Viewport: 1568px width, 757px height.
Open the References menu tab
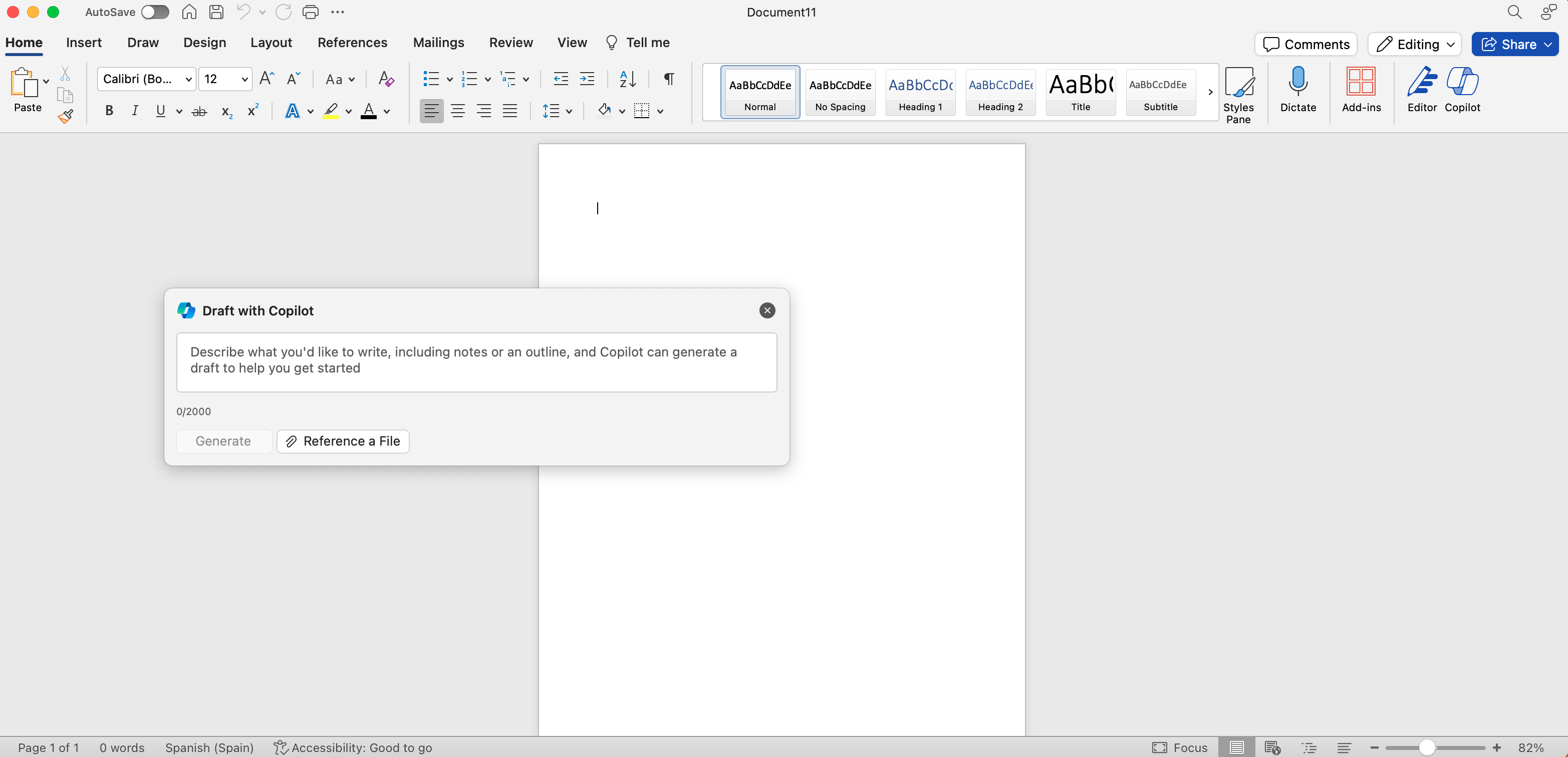coord(352,42)
